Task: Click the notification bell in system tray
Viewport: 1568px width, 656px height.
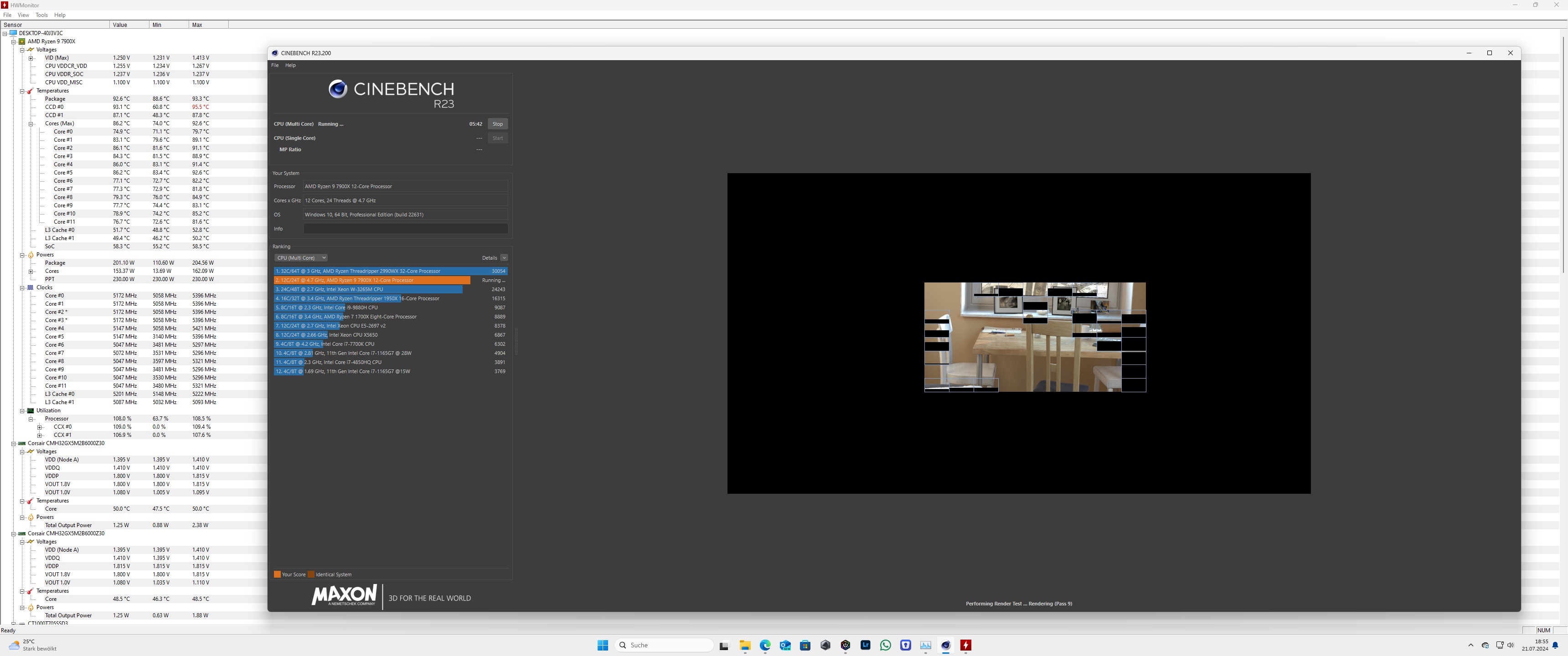Action: 1555,645
